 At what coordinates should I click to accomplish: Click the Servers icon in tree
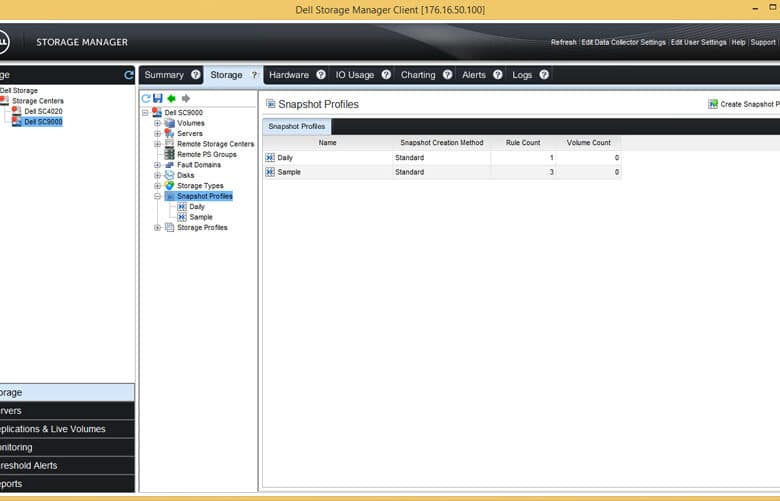coord(169,133)
